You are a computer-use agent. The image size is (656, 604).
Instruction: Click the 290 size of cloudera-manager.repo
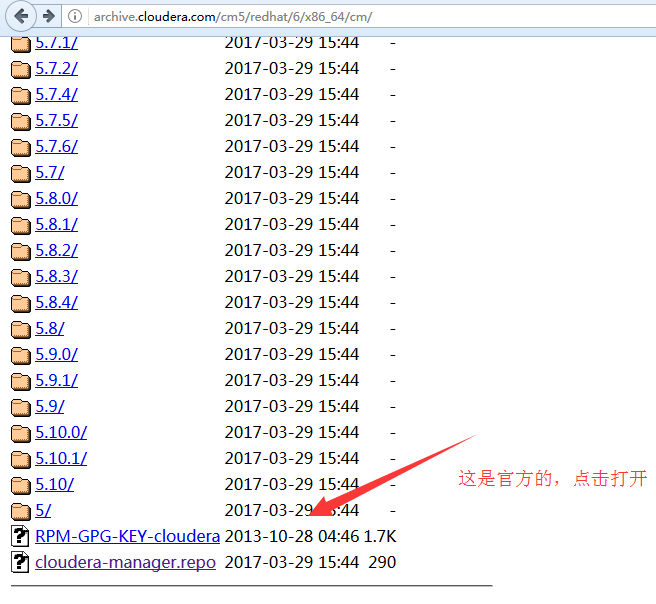tap(382, 562)
